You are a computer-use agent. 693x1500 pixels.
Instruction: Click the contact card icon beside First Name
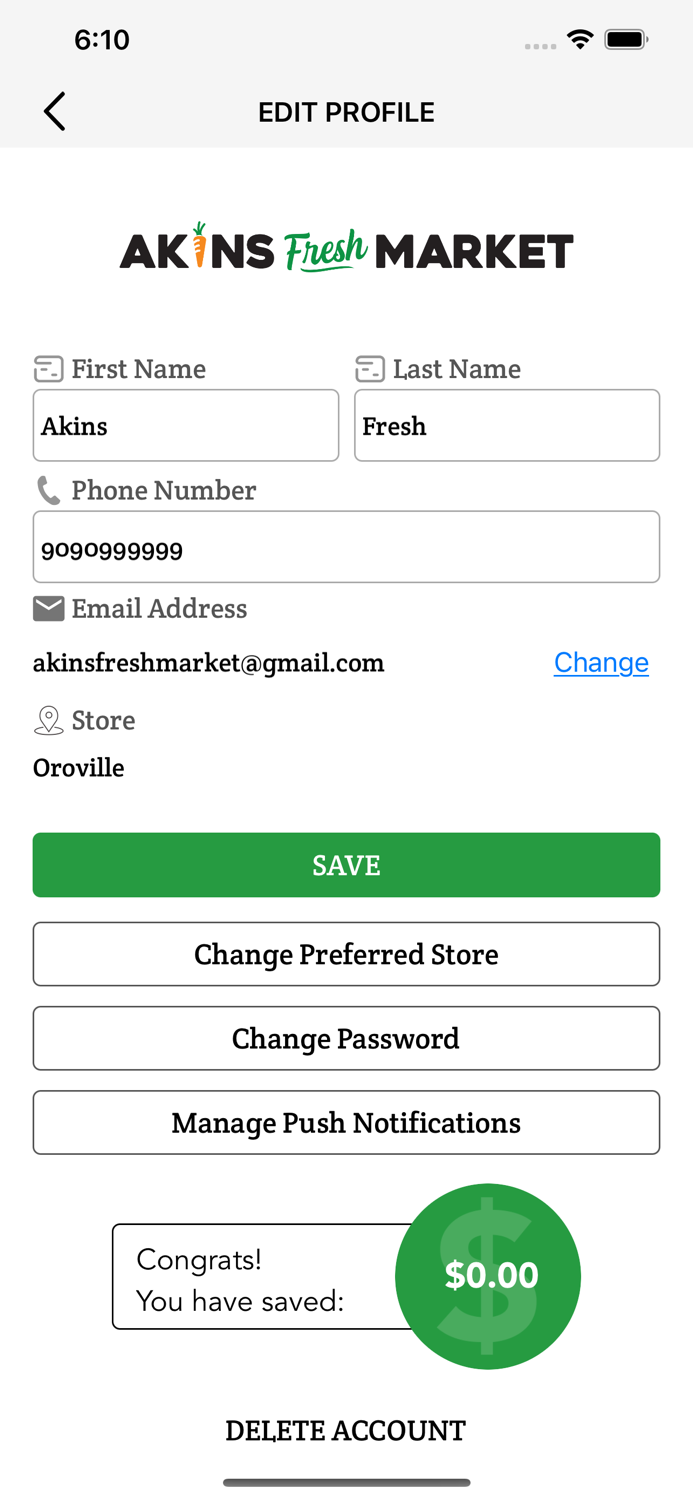click(x=47, y=368)
